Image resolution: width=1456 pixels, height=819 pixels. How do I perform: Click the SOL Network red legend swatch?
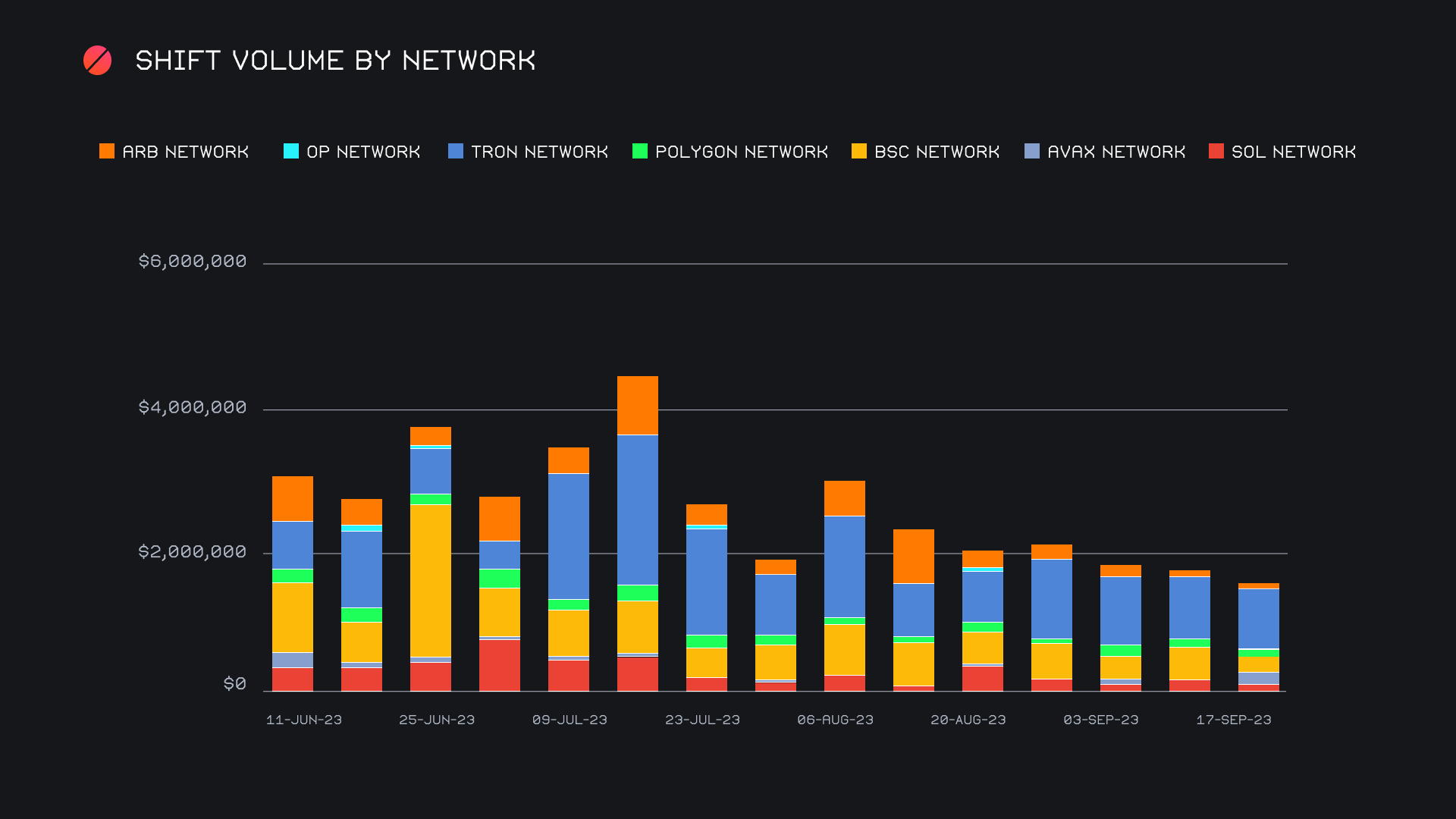[x=1216, y=152]
